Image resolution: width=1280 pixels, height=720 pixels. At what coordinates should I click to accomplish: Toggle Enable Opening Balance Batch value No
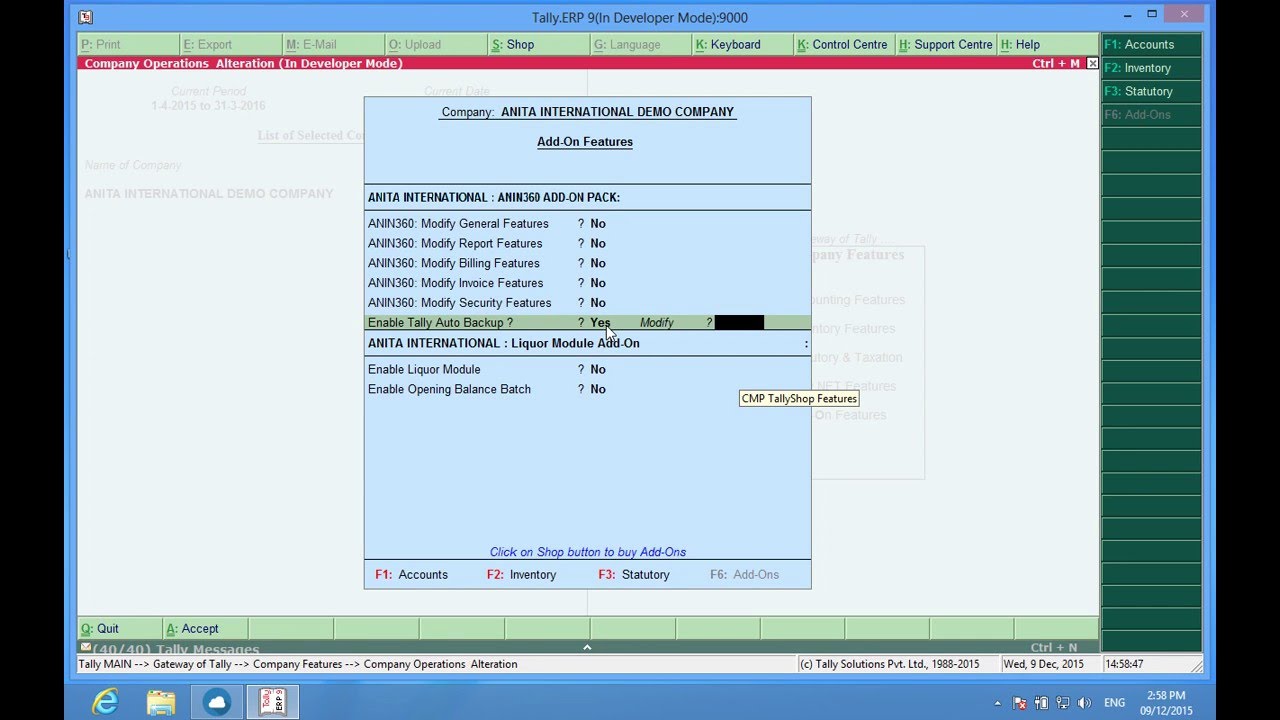point(598,390)
